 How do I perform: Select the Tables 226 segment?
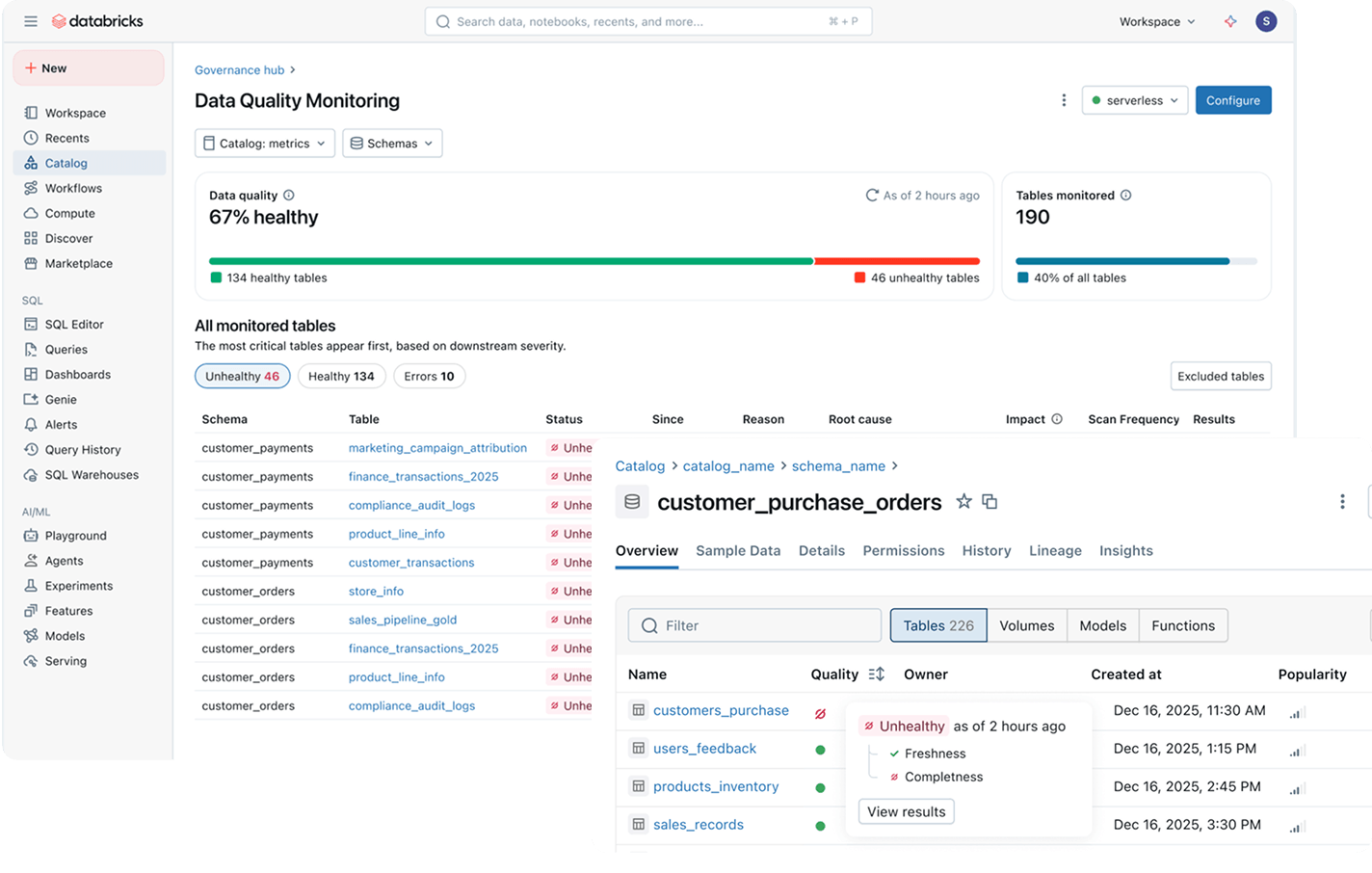[x=938, y=625]
